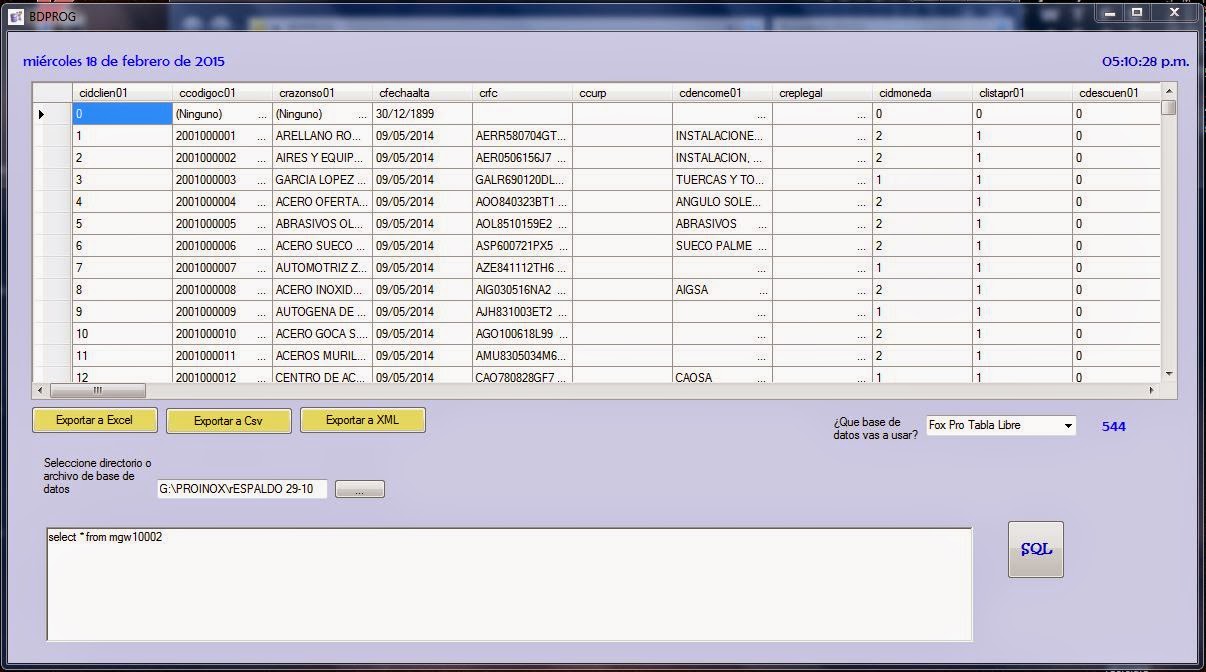Select cell 2001000009 in the grid
This screenshot has width=1206, height=672.
[222, 312]
